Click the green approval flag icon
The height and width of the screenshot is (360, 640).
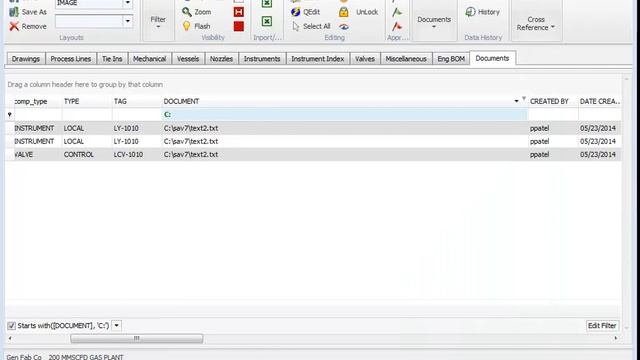coord(397,12)
